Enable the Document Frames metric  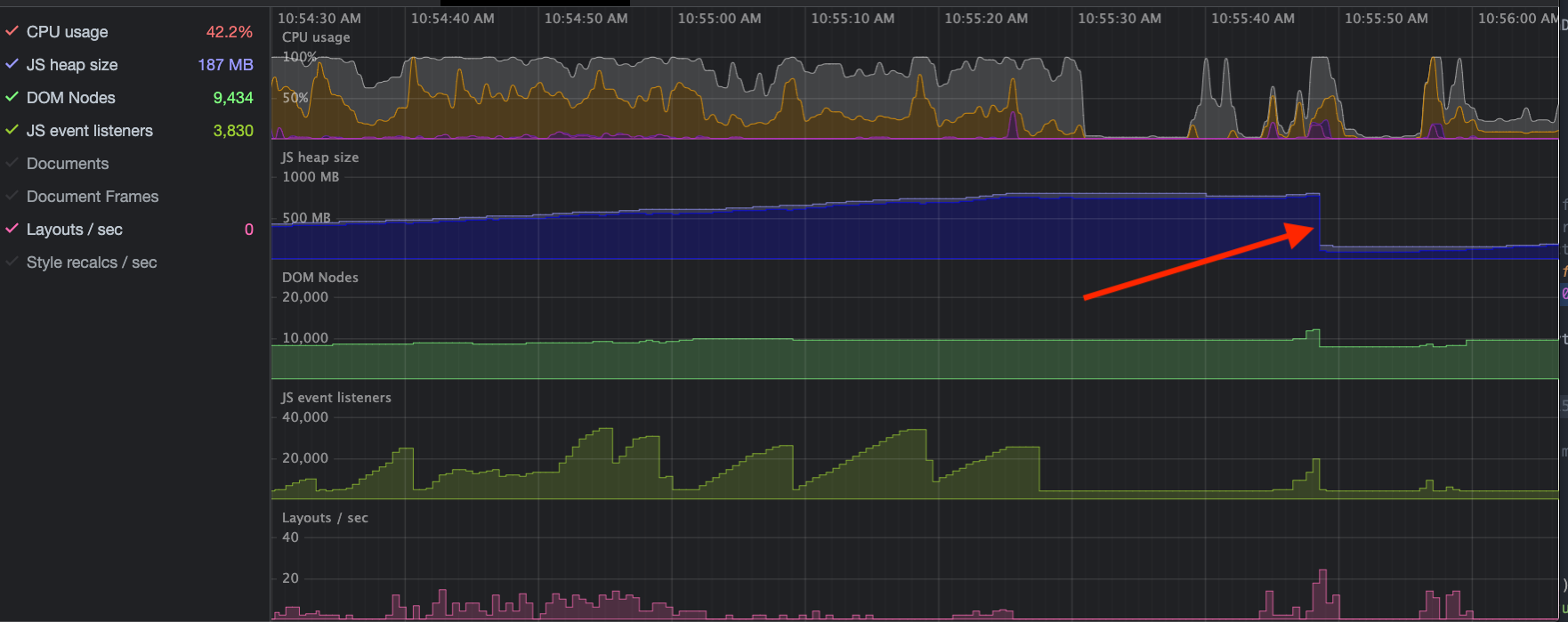pos(12,197)
